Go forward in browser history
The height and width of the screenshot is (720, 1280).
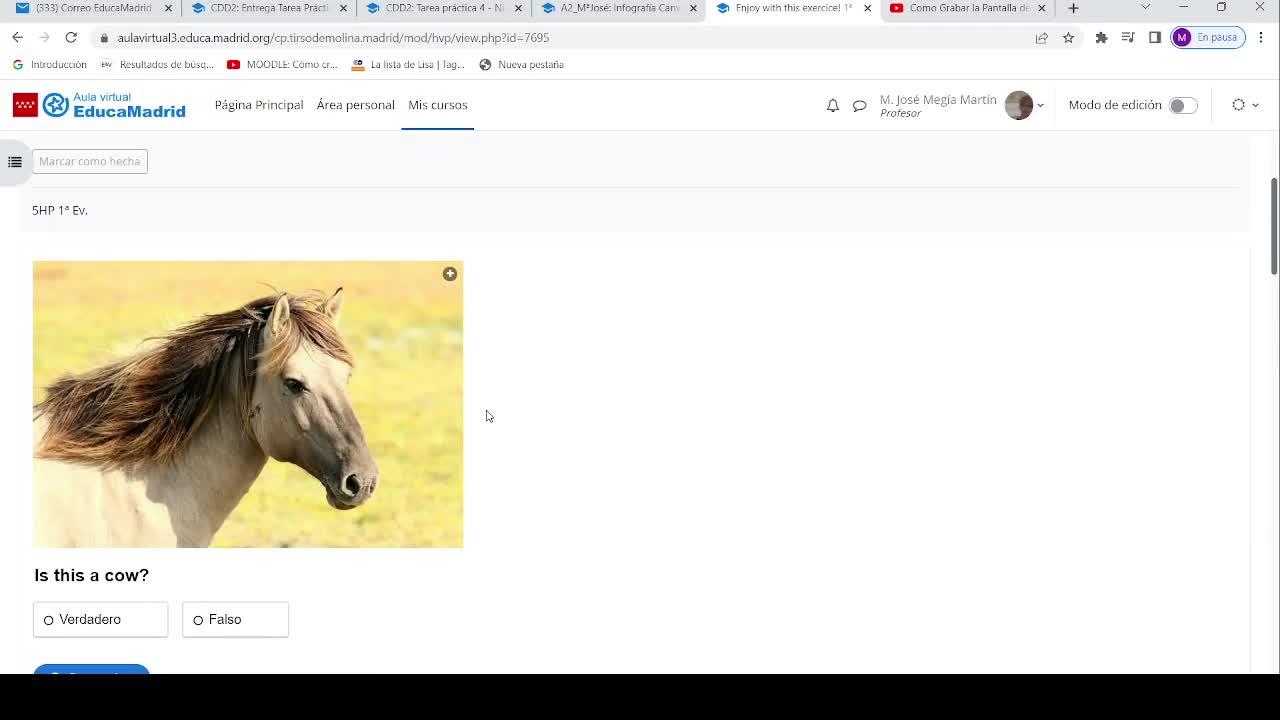pos(44,37)
